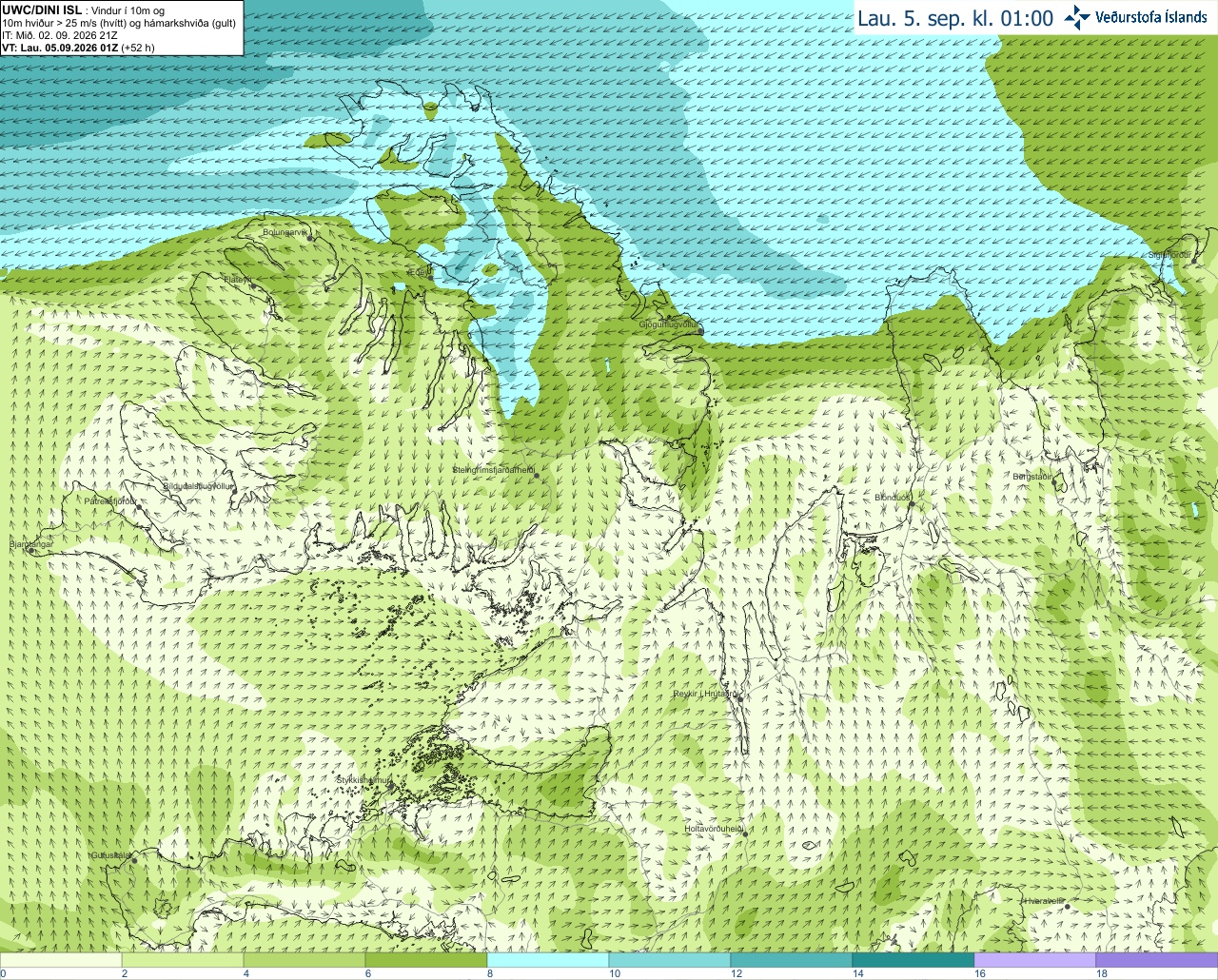Click the dark teal 14–16 legend swatch
This screenshot has width=1218, height=980.
(913, 960)
